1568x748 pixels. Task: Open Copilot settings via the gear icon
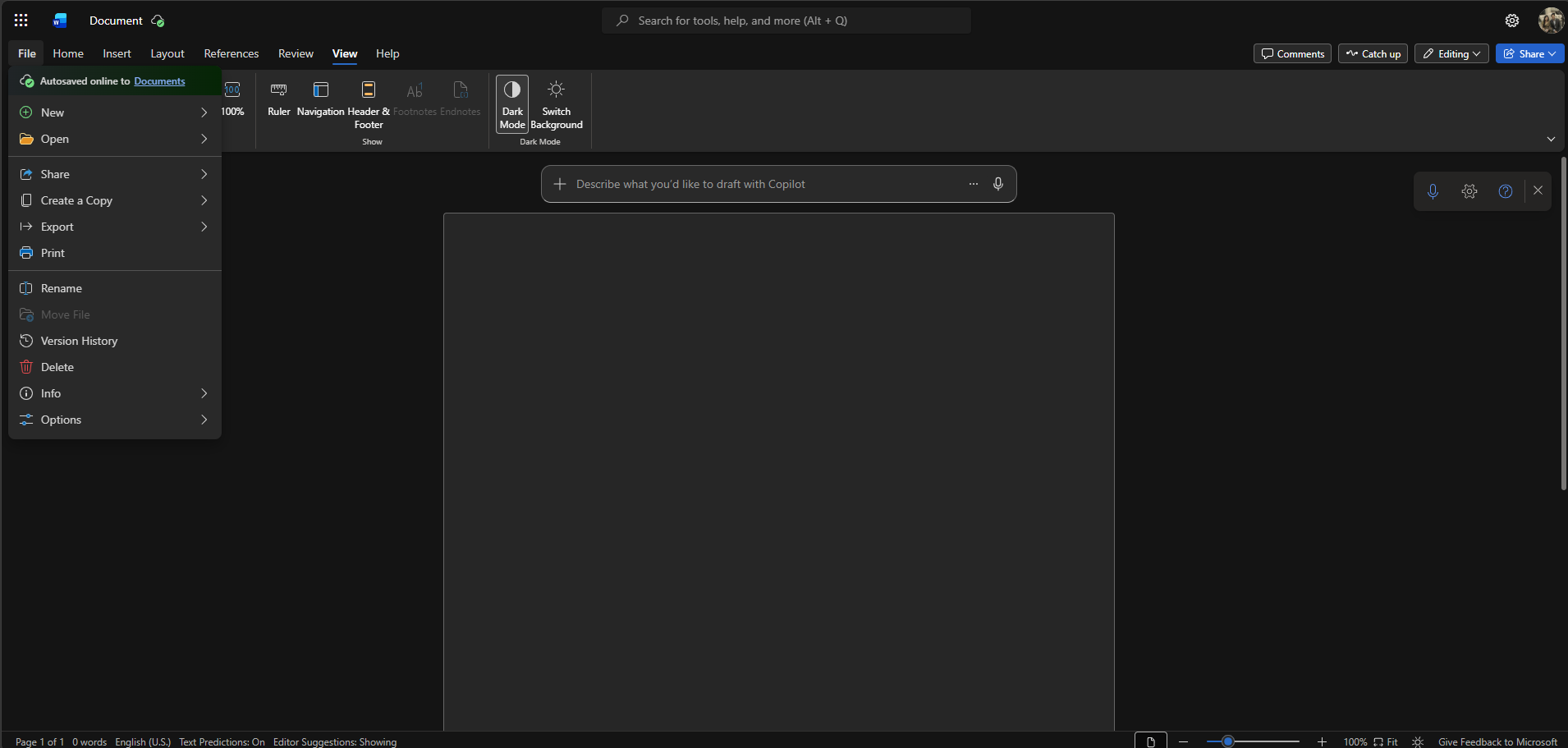click(1469, 190)
